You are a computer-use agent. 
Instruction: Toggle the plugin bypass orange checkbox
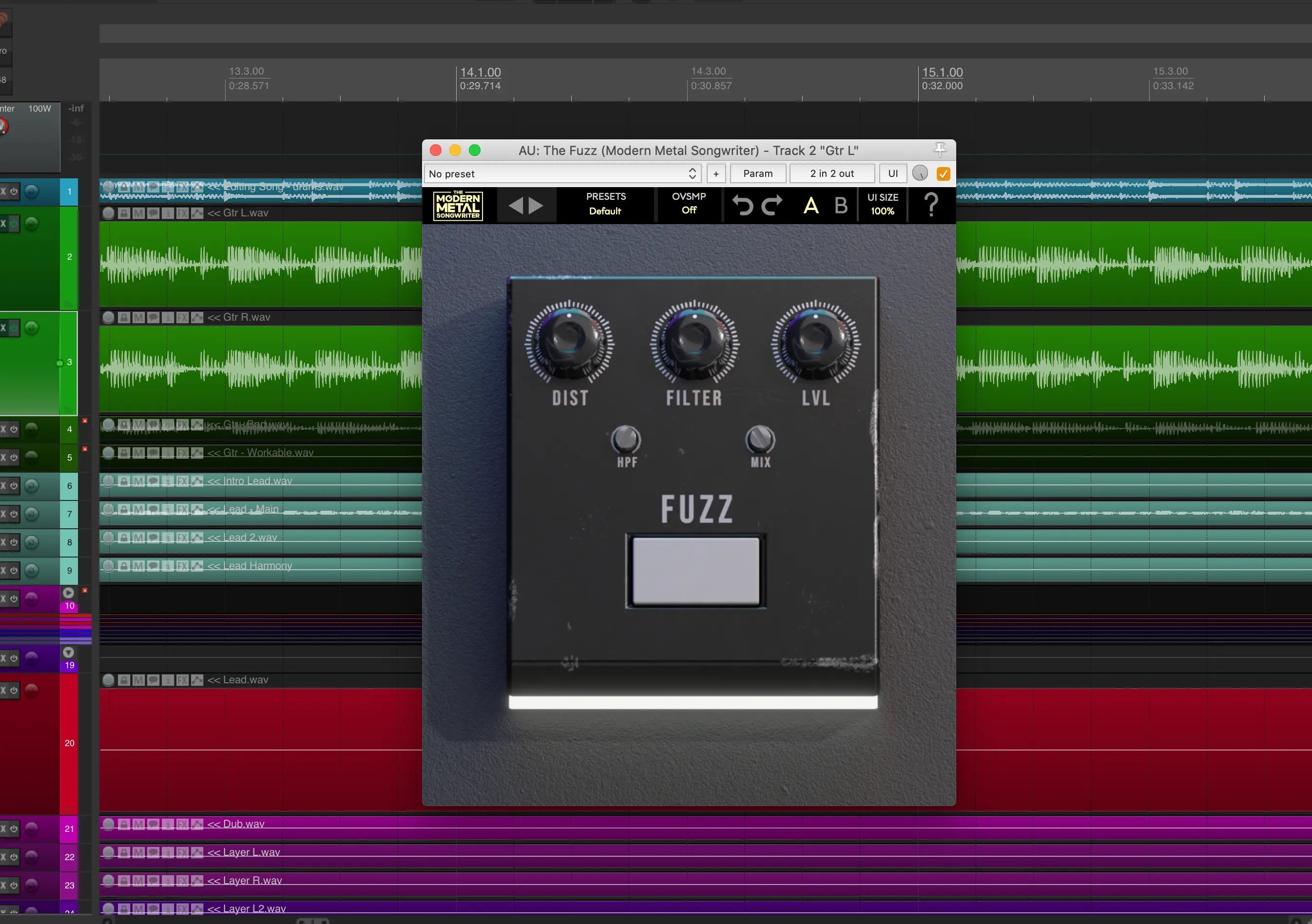point(943,173)
